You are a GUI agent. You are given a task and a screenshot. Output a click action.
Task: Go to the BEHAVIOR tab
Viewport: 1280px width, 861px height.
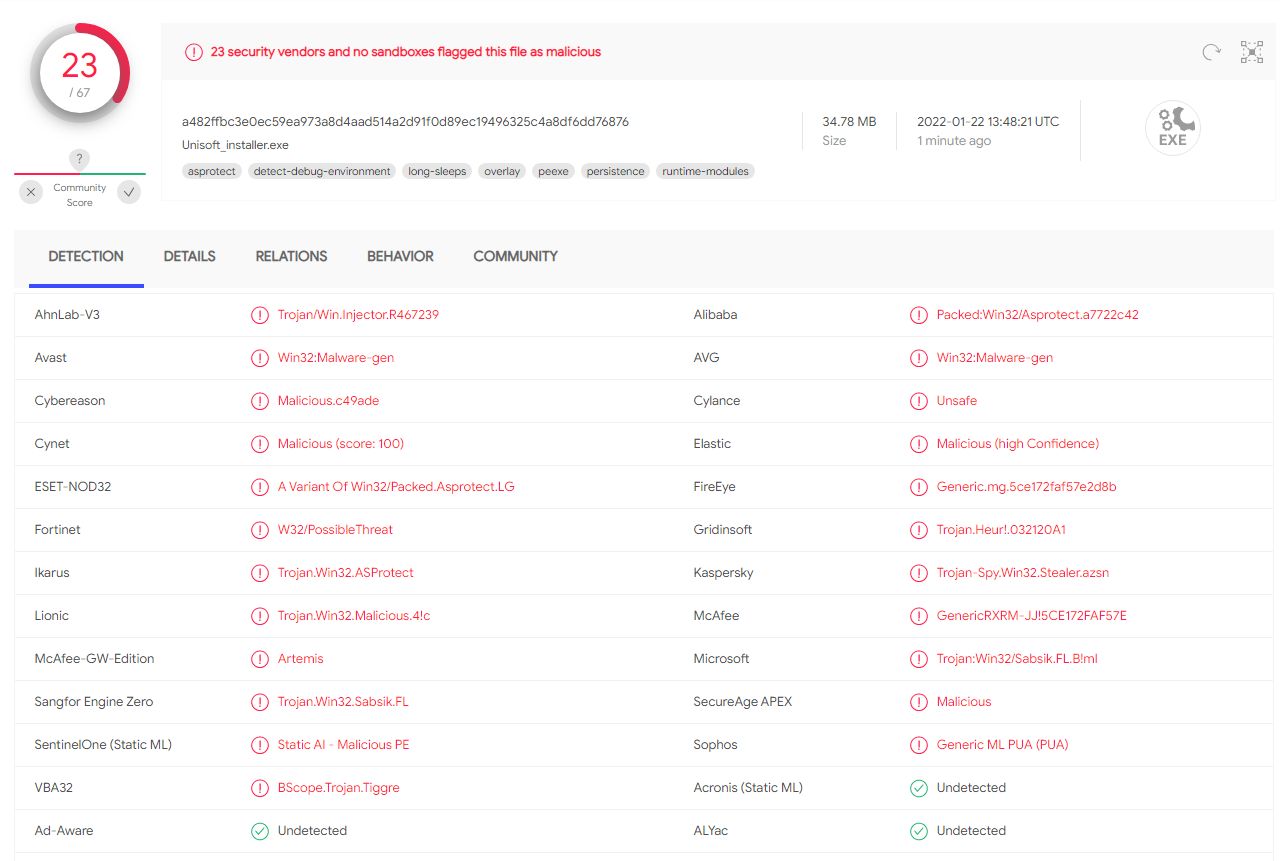[x=400, y=257]
